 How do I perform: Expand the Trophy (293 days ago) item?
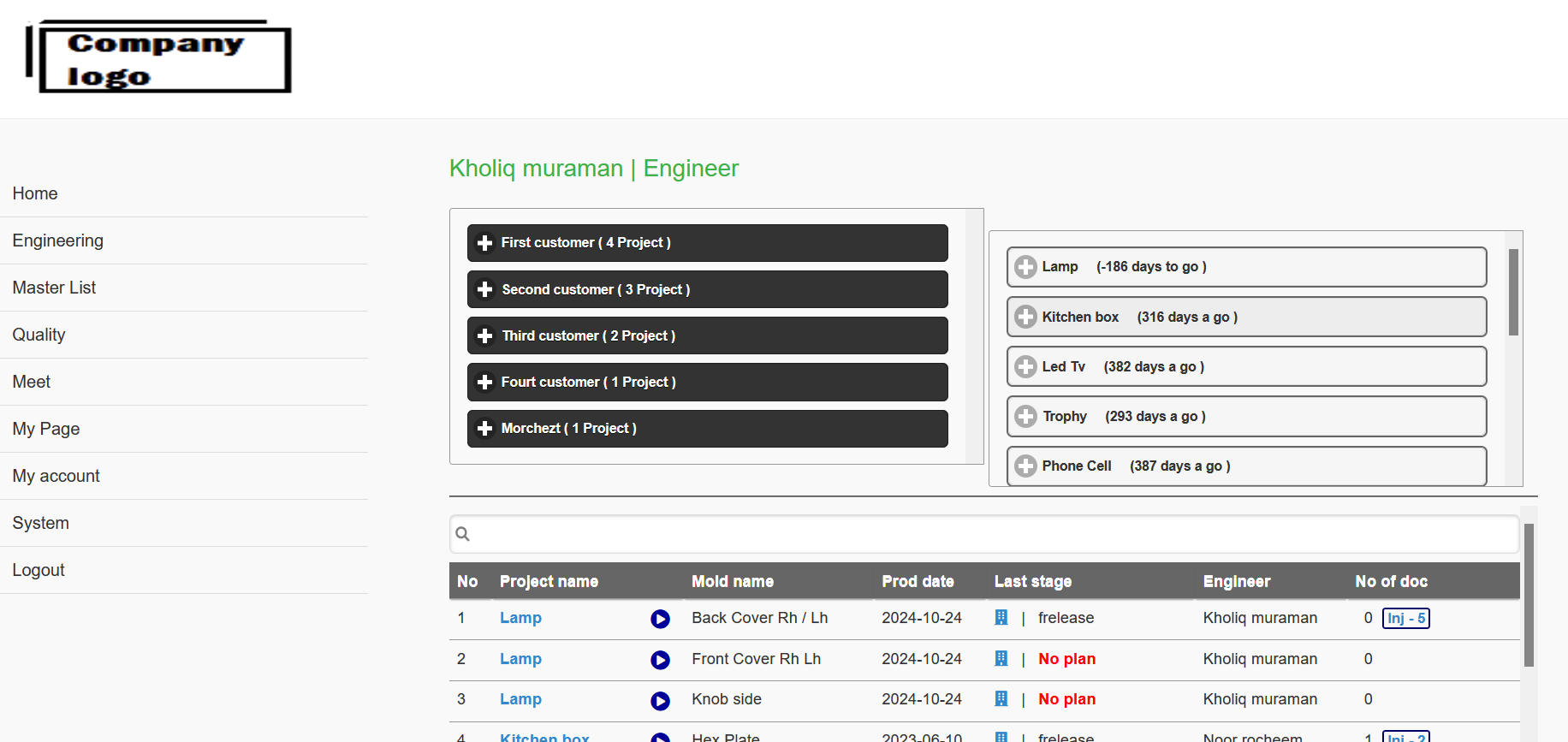(1246, 416)
